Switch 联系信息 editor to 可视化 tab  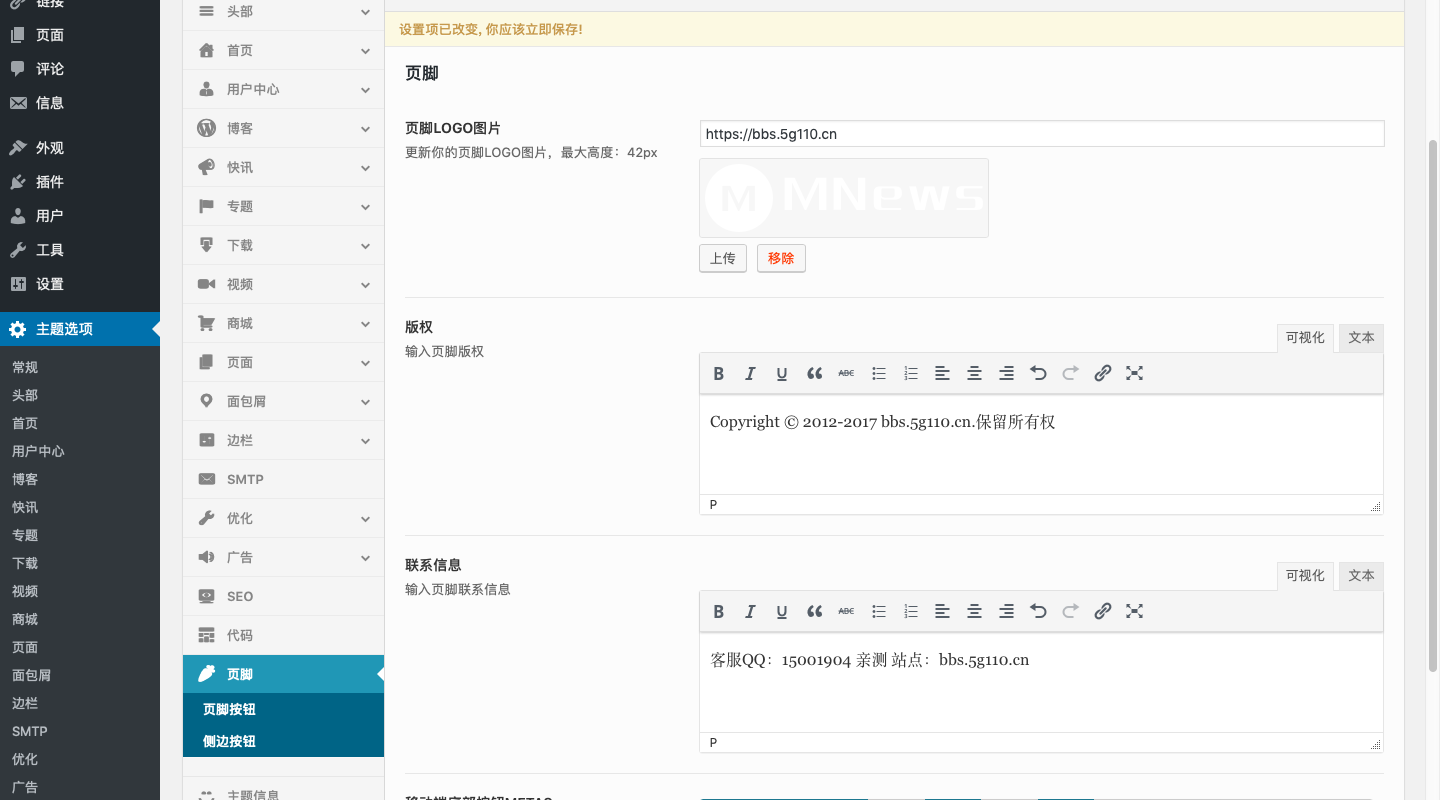[x=1304, y=576]
